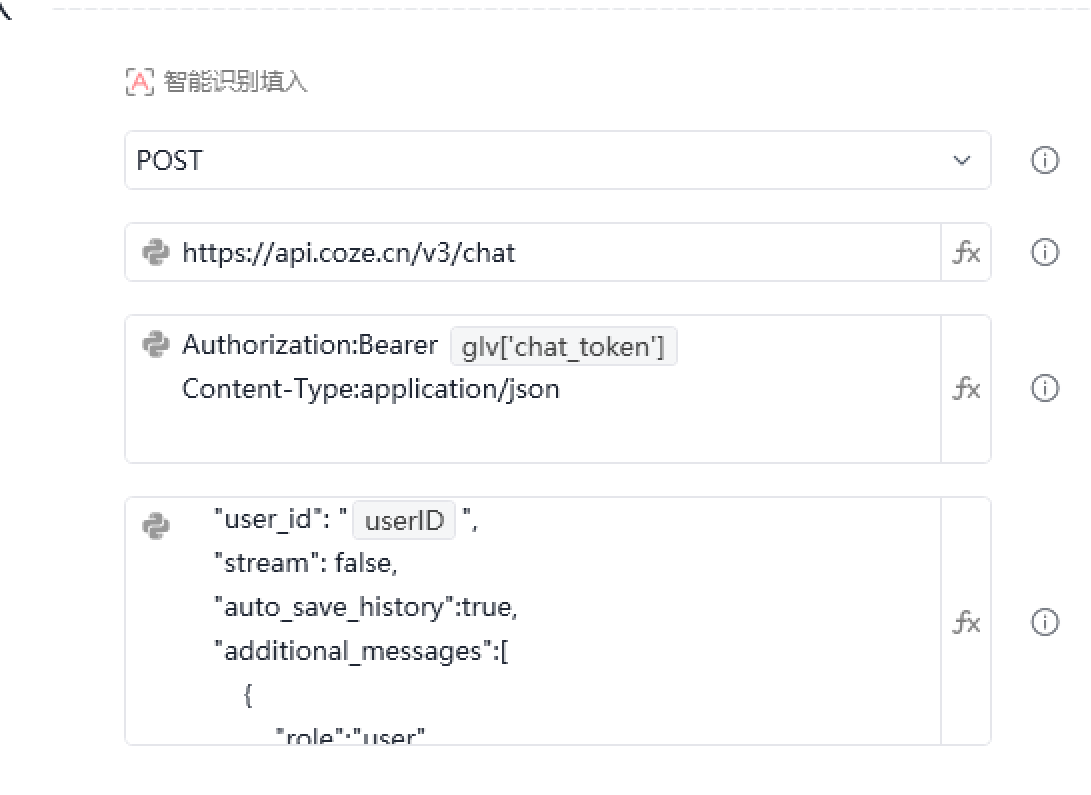Open the fx expression editor for the request body

(966, 623)
